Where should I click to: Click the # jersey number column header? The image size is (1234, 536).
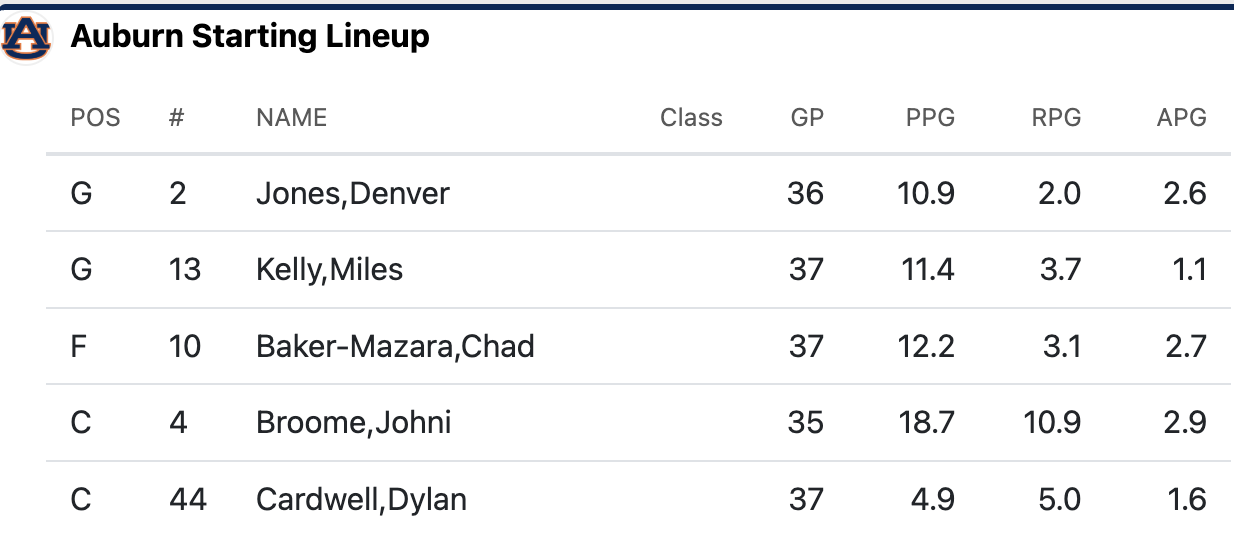(x=177, y=118)
